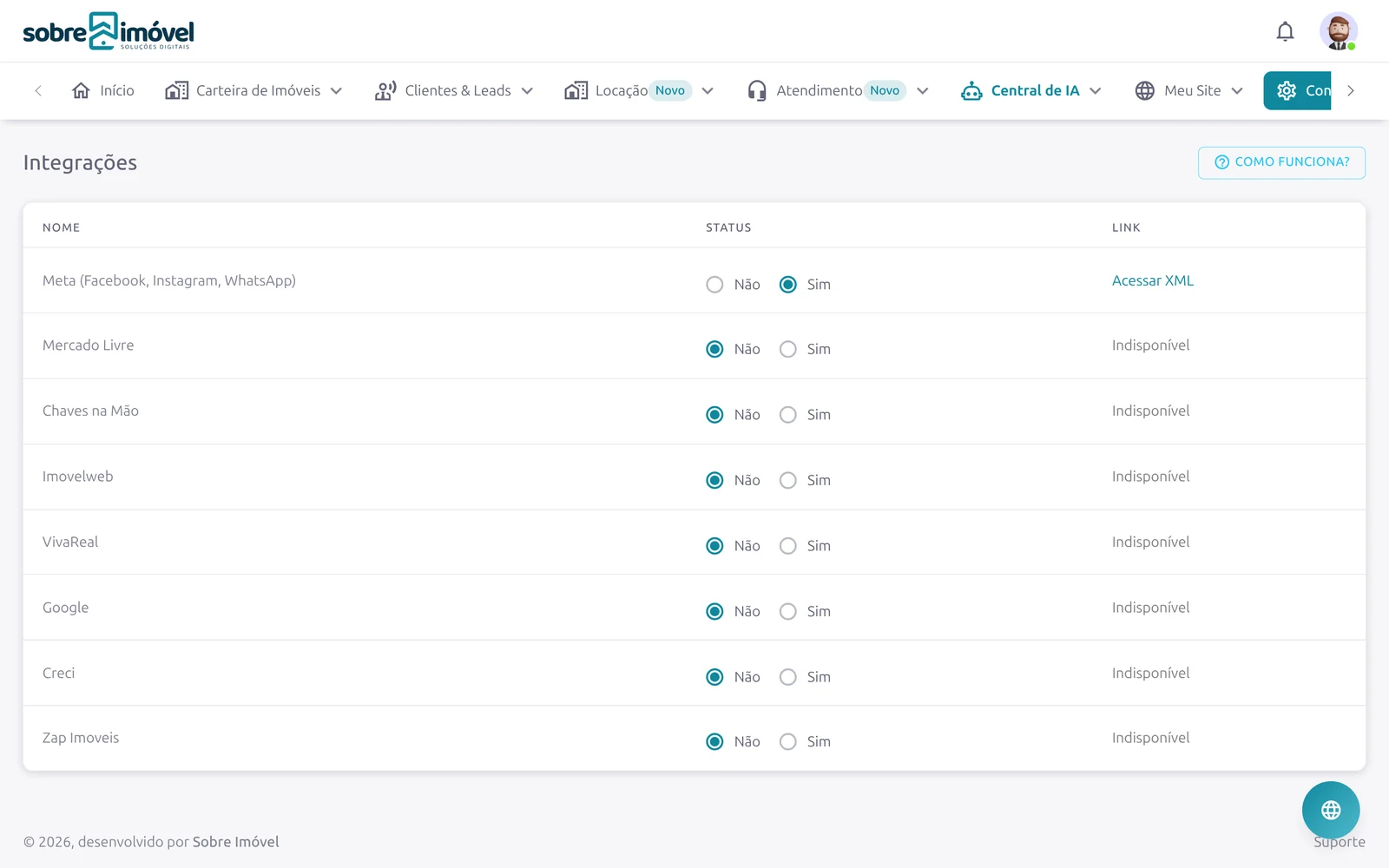This screenshot has width=1389, height=868.
Task: Click the Meta (Facebook, Instagram, WhatsApp) name
Action: coord(169,280)
